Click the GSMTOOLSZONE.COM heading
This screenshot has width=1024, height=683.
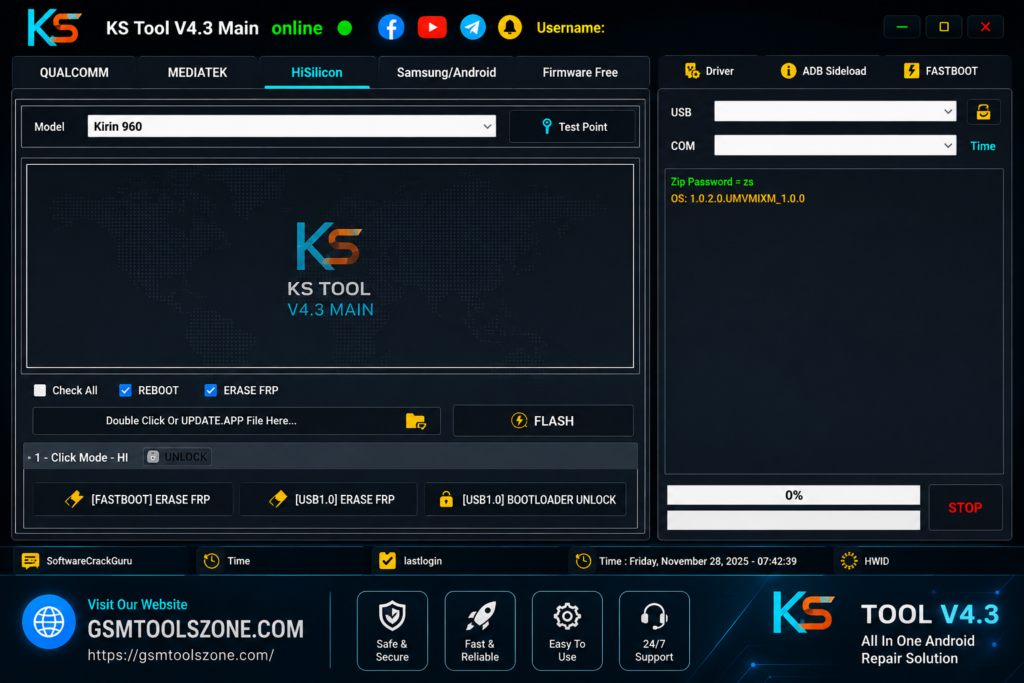pyautogui.click(x=195, y=629)
